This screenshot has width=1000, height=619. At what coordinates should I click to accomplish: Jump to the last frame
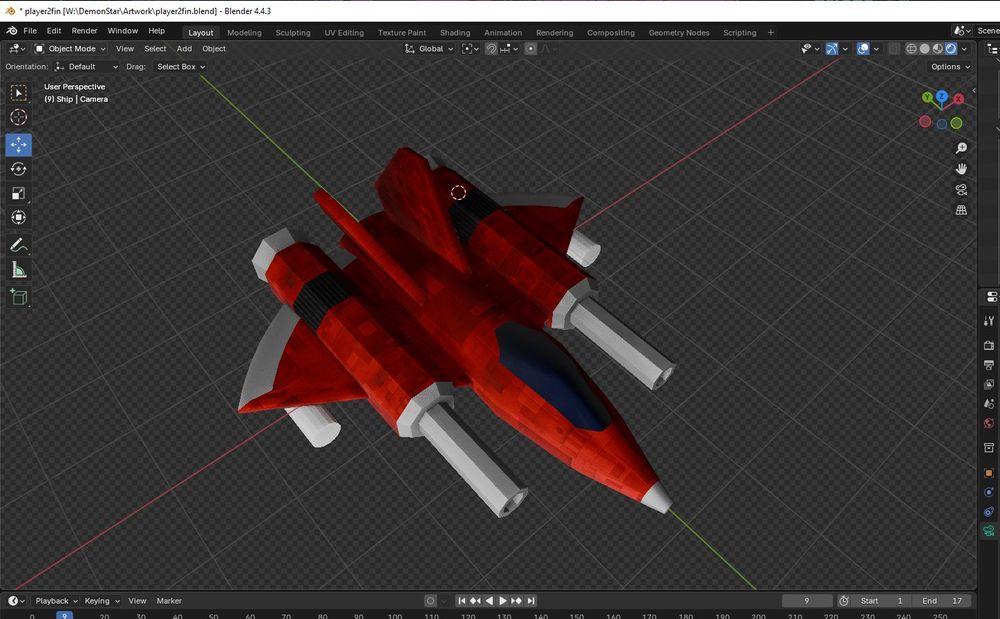click(531, 601)
